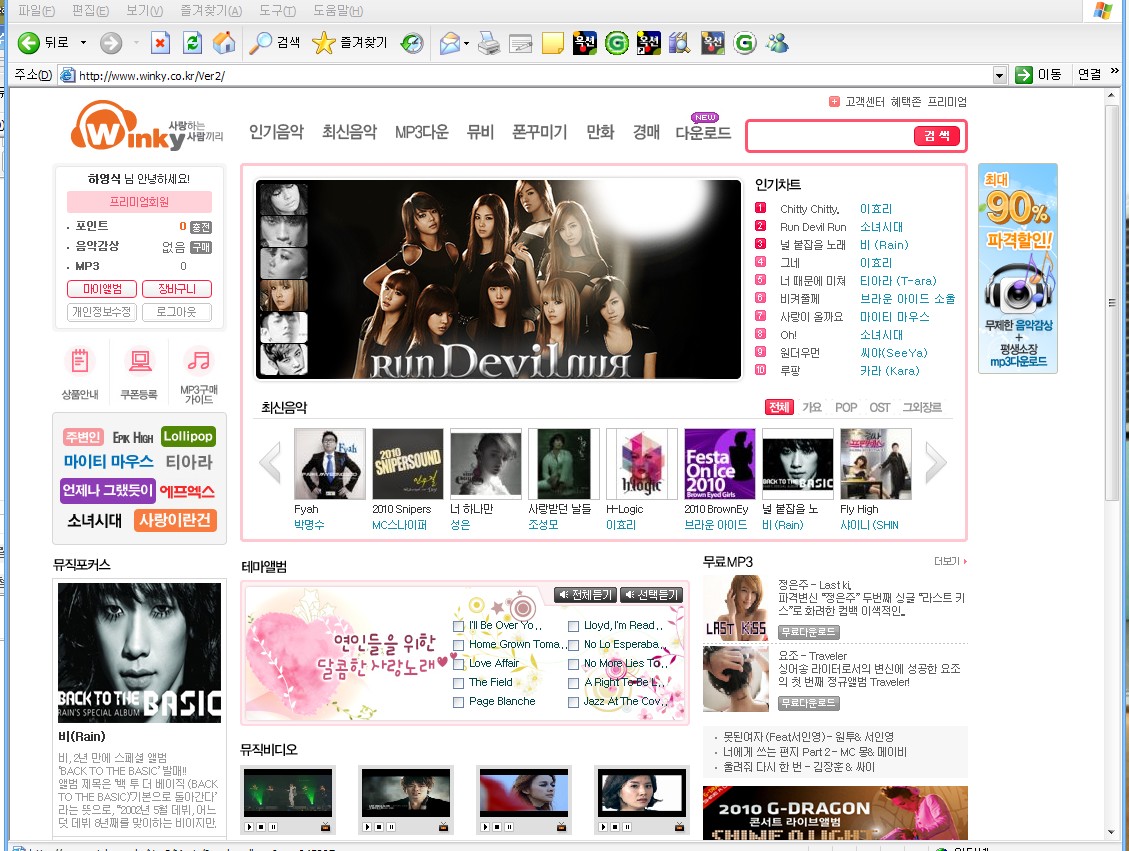Viewport: 1129px width, 851px height.
Task: Select the Page Blanche checkbox
Action: (x=458, y=702)
